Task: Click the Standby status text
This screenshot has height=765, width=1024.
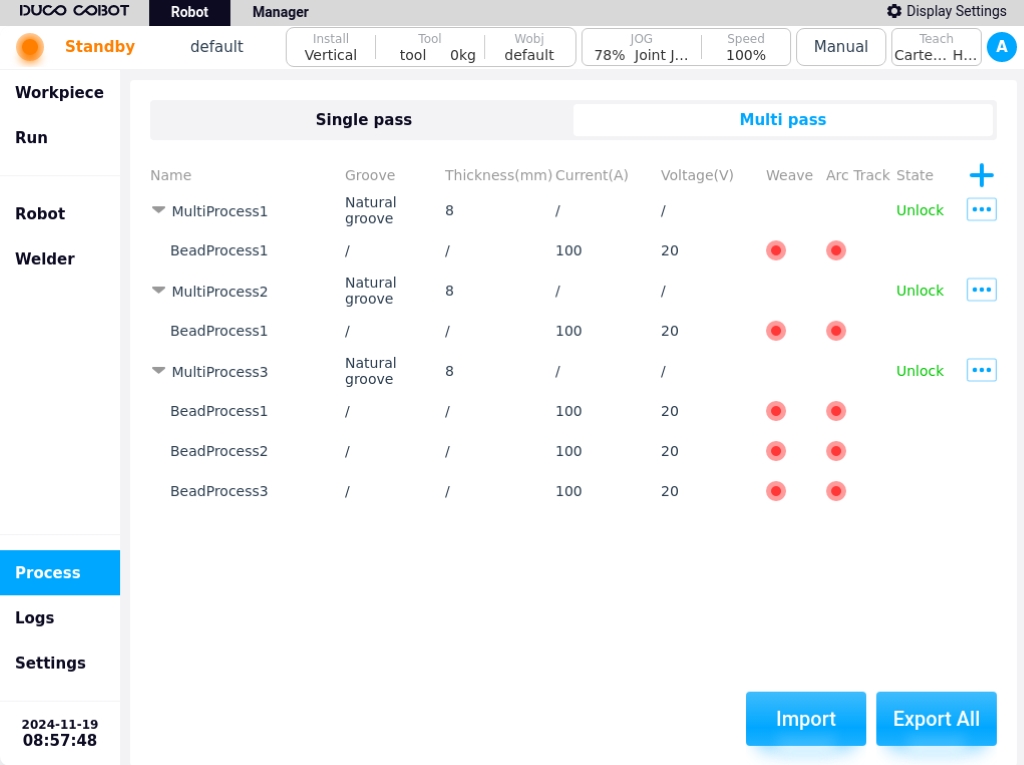Action: coord(100,46)
